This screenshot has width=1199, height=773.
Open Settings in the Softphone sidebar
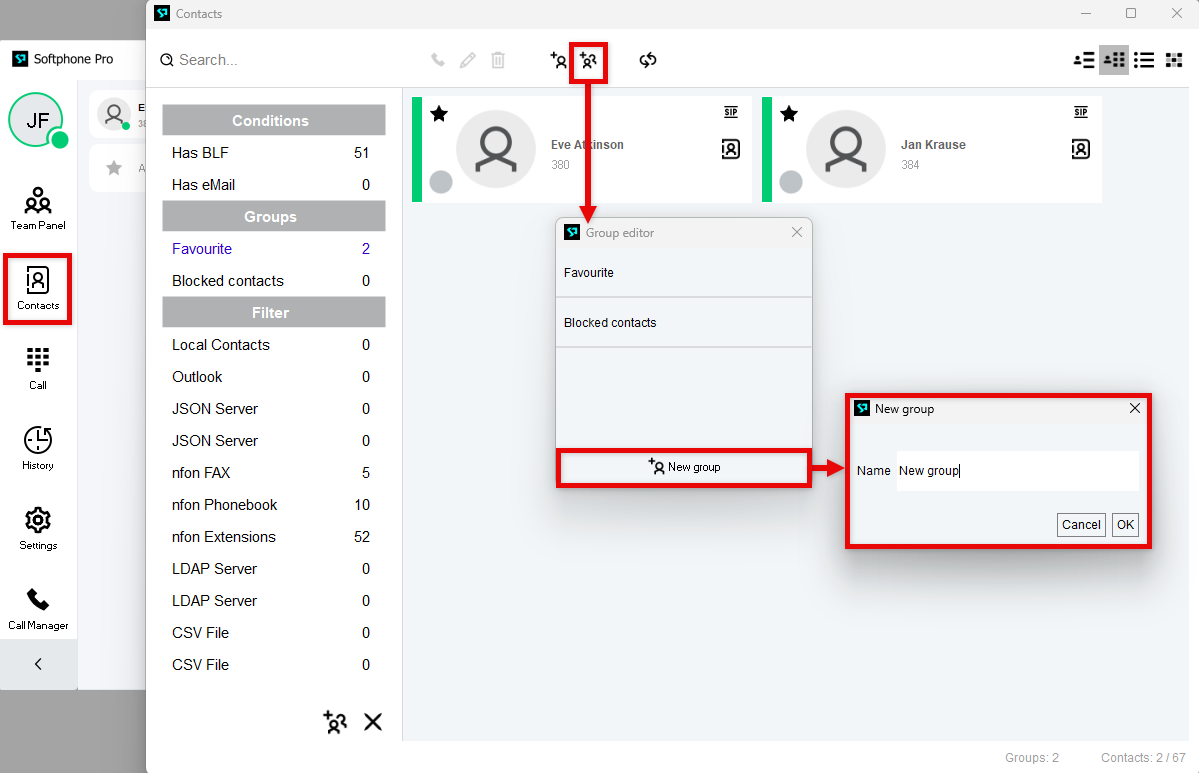tap(37, 528)
